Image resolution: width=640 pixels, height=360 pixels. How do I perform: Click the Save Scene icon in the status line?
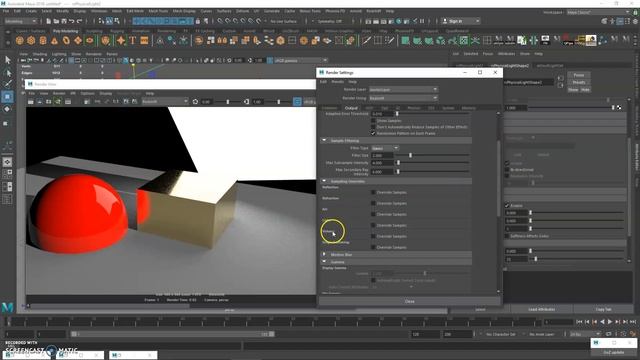[64, 21]
